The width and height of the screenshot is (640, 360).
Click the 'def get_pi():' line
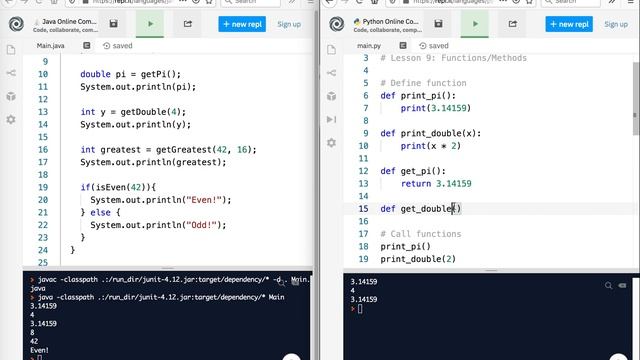coord(413,171)
